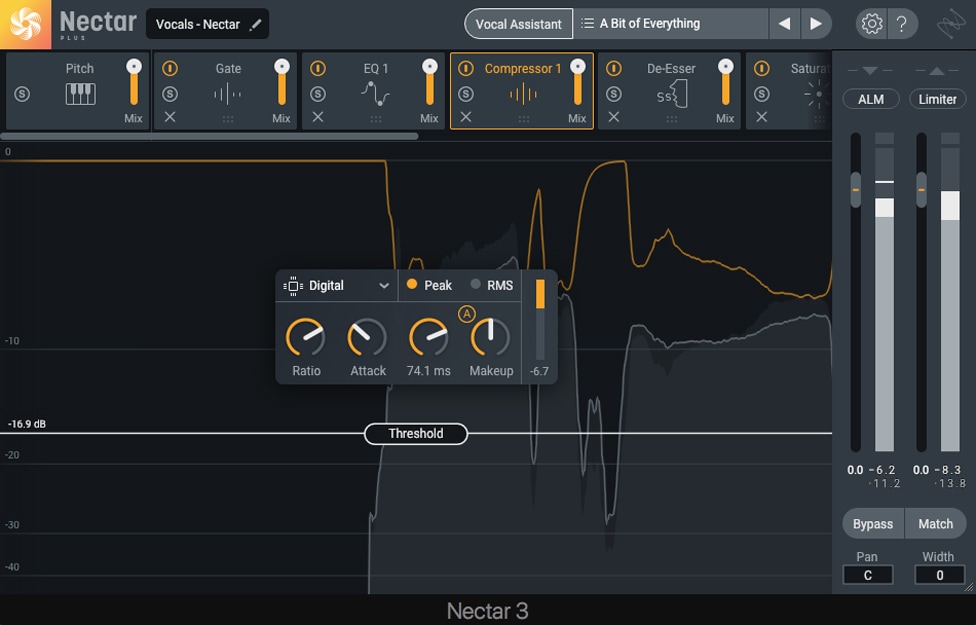Open the A Bit of Everything preset list
Screen dimensions: 976x625
point(670,24)
